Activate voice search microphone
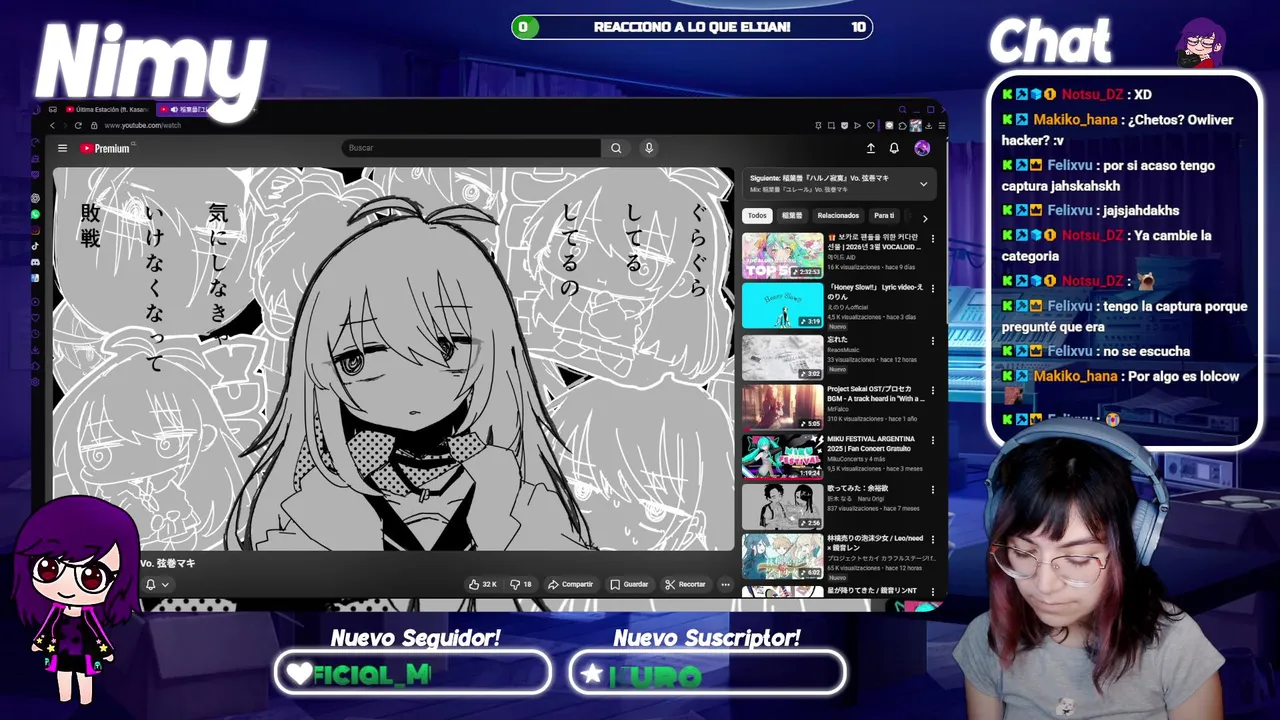Viewport: 1280px width, 720px height. (x=649, y=148)
